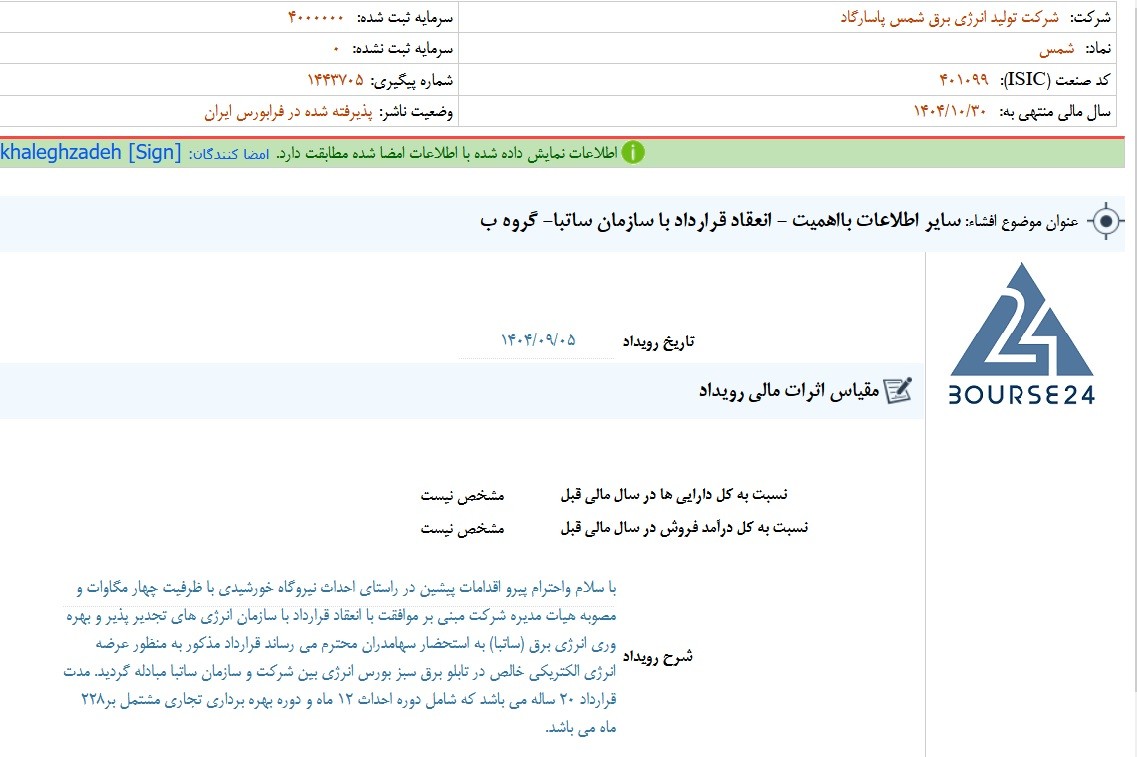Image resolution: width=1137 pixels, height=757 pixels.
Task: Click "مشخص نیست" in the sales revenue row
Action: point(463,528)
